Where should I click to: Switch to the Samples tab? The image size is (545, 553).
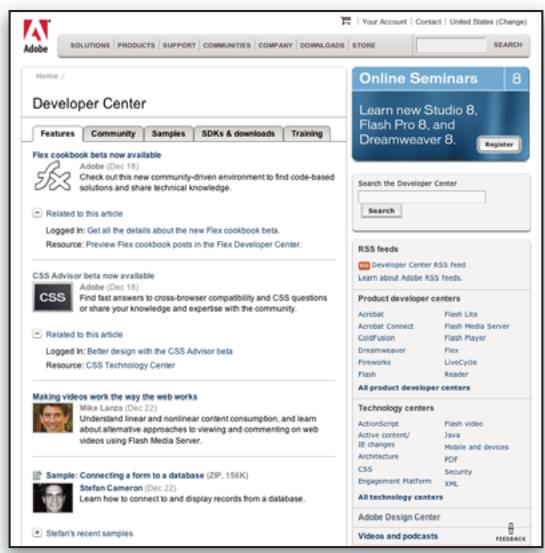tap(169, 134)
